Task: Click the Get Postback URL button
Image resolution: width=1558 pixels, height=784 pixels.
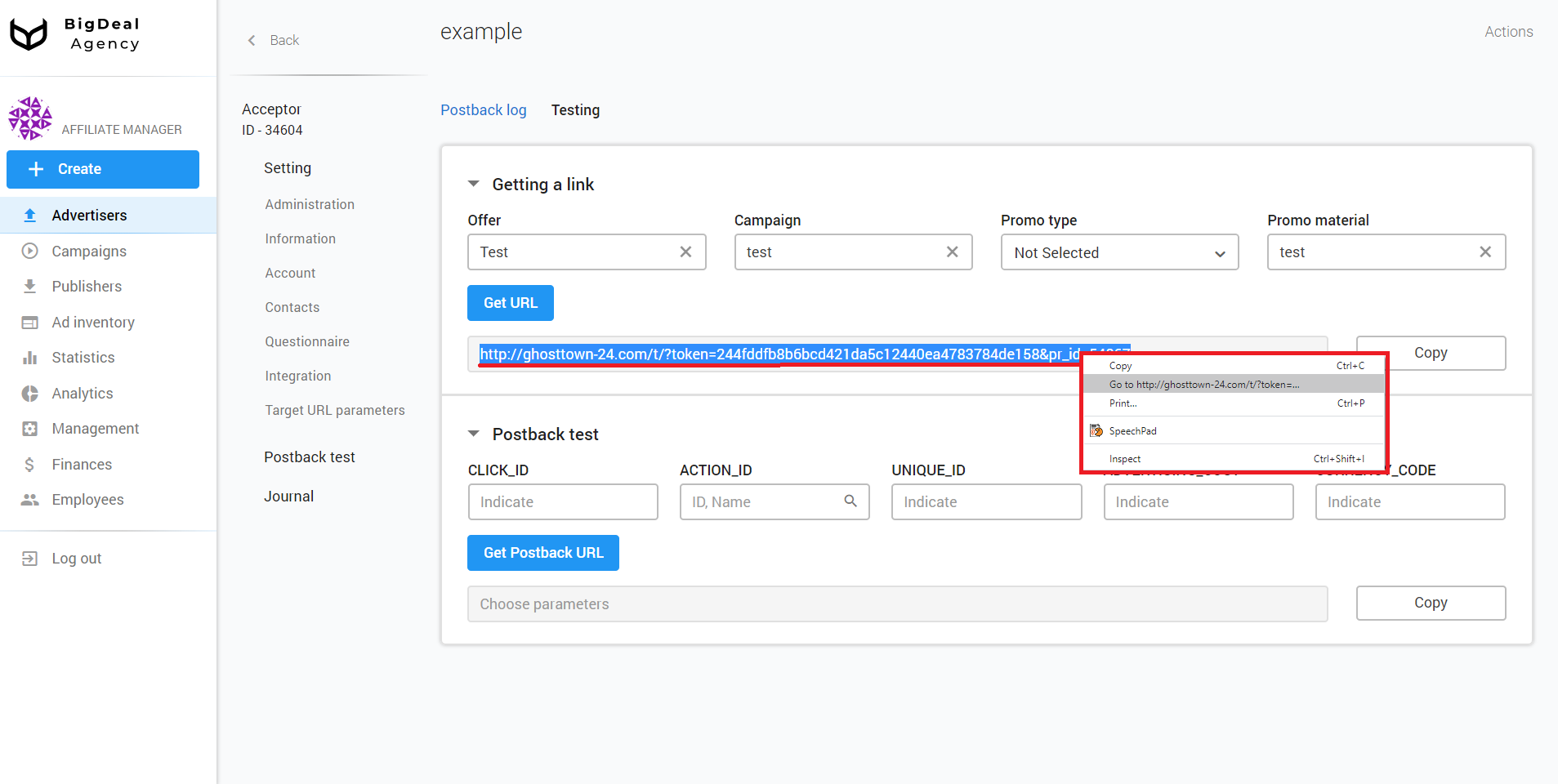Action: coord(542,552)
